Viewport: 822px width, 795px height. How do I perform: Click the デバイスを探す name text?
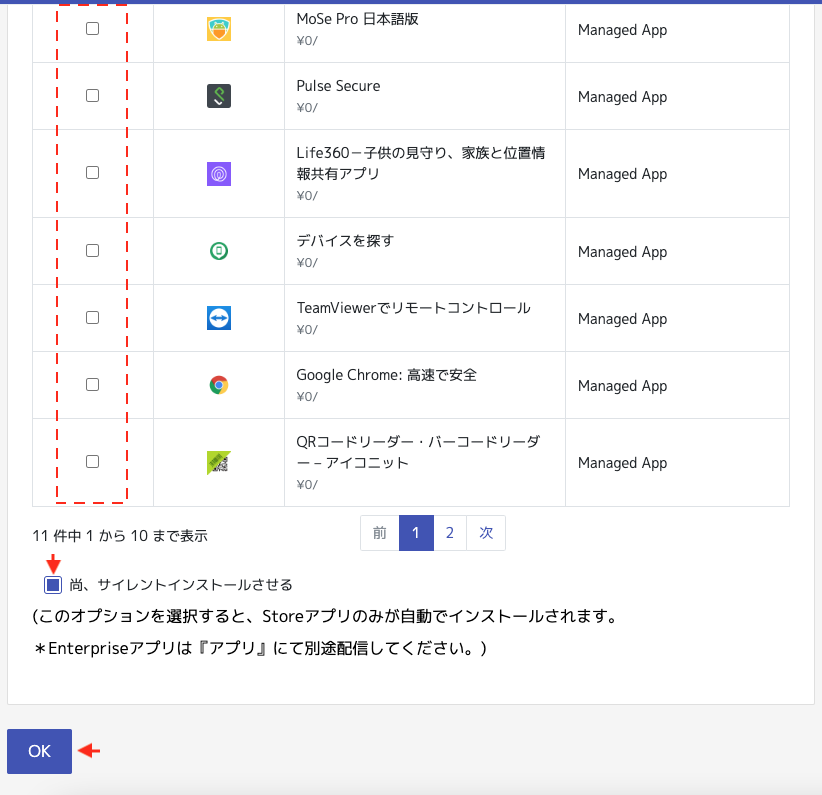tap(345, 241)
